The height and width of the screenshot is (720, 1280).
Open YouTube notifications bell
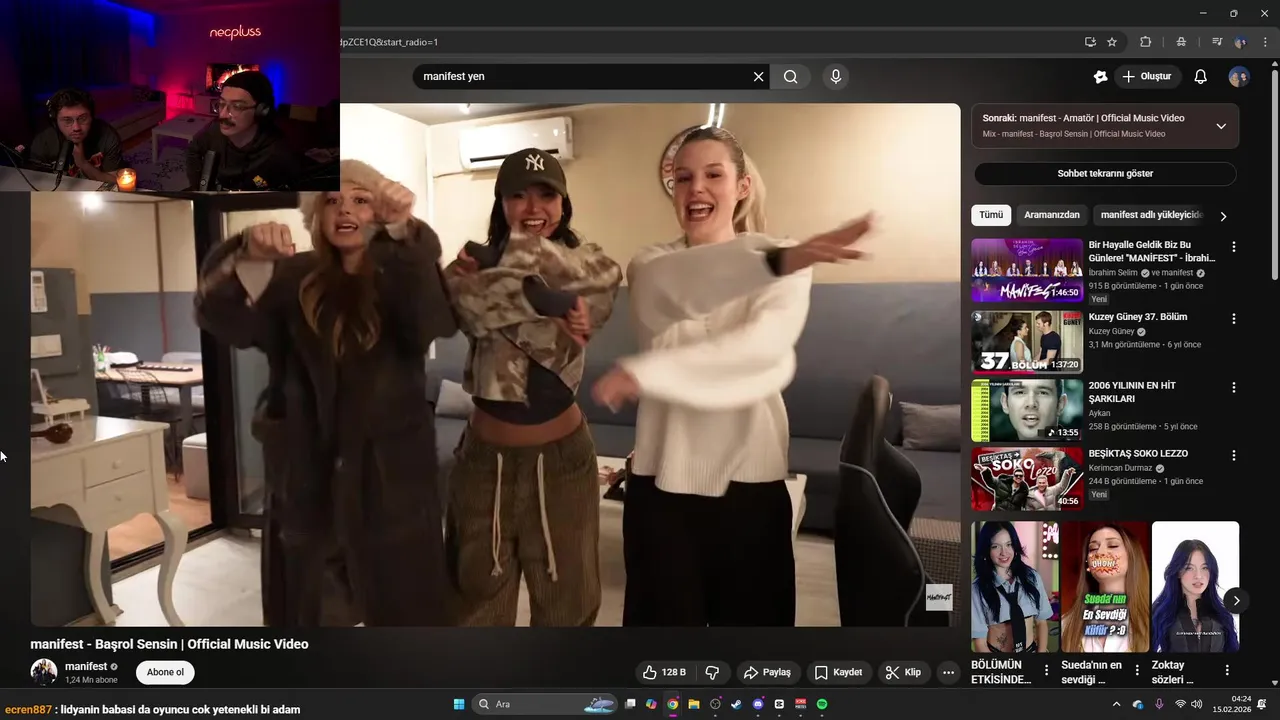(1201, 77)
